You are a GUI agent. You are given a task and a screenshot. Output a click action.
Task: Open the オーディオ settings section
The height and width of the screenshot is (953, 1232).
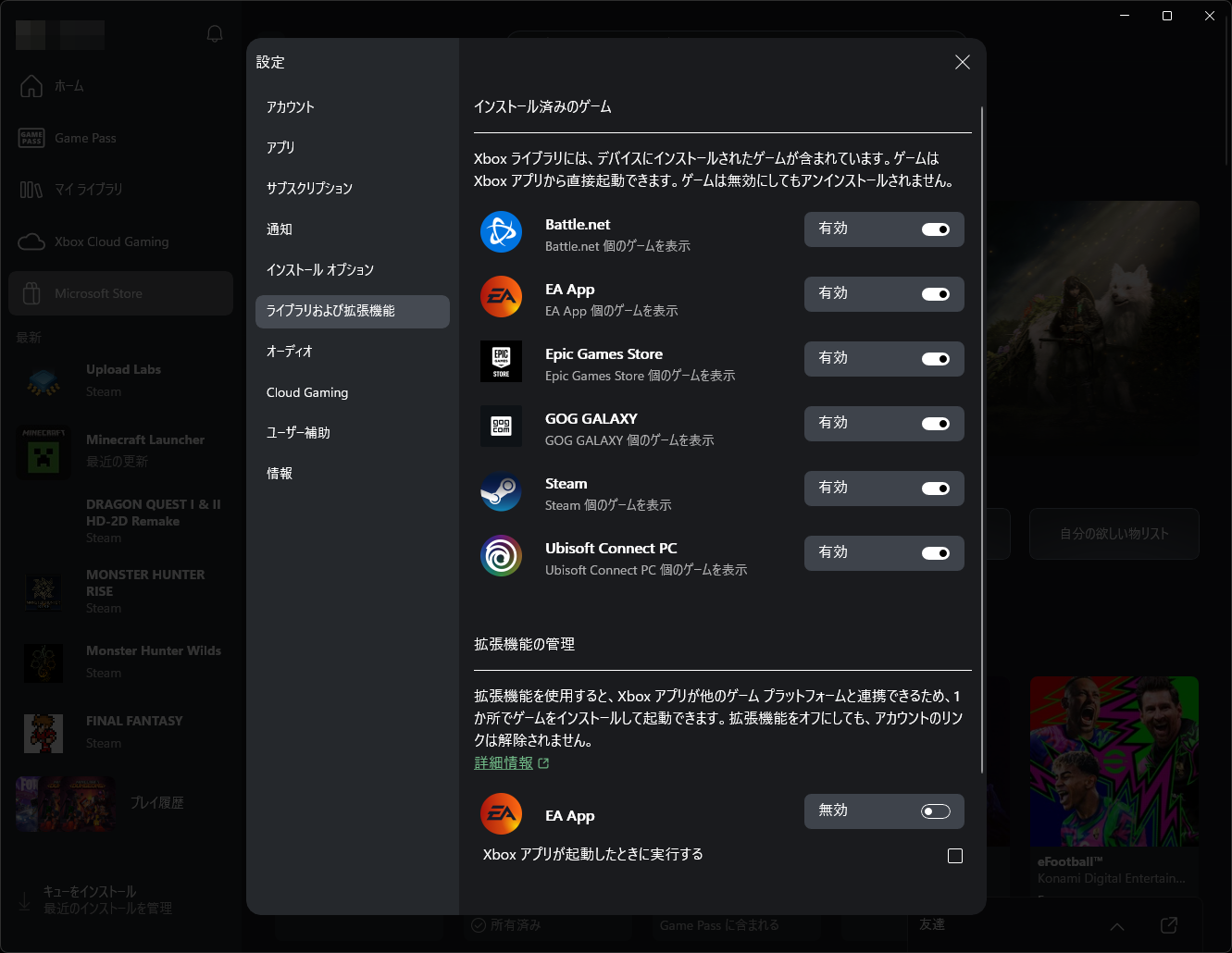click(290, 352)
